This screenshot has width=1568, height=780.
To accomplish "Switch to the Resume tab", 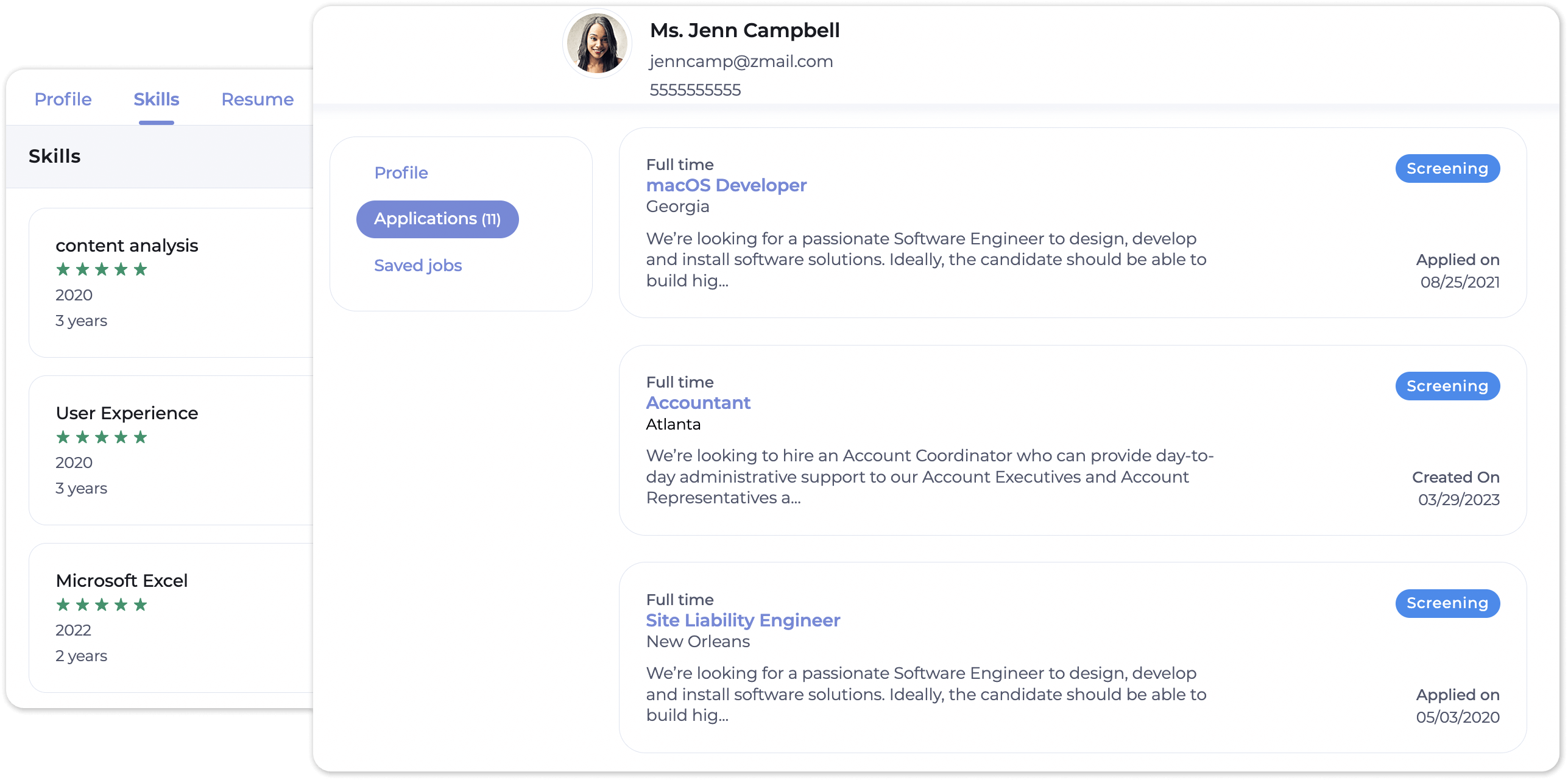I will (257, 99).
